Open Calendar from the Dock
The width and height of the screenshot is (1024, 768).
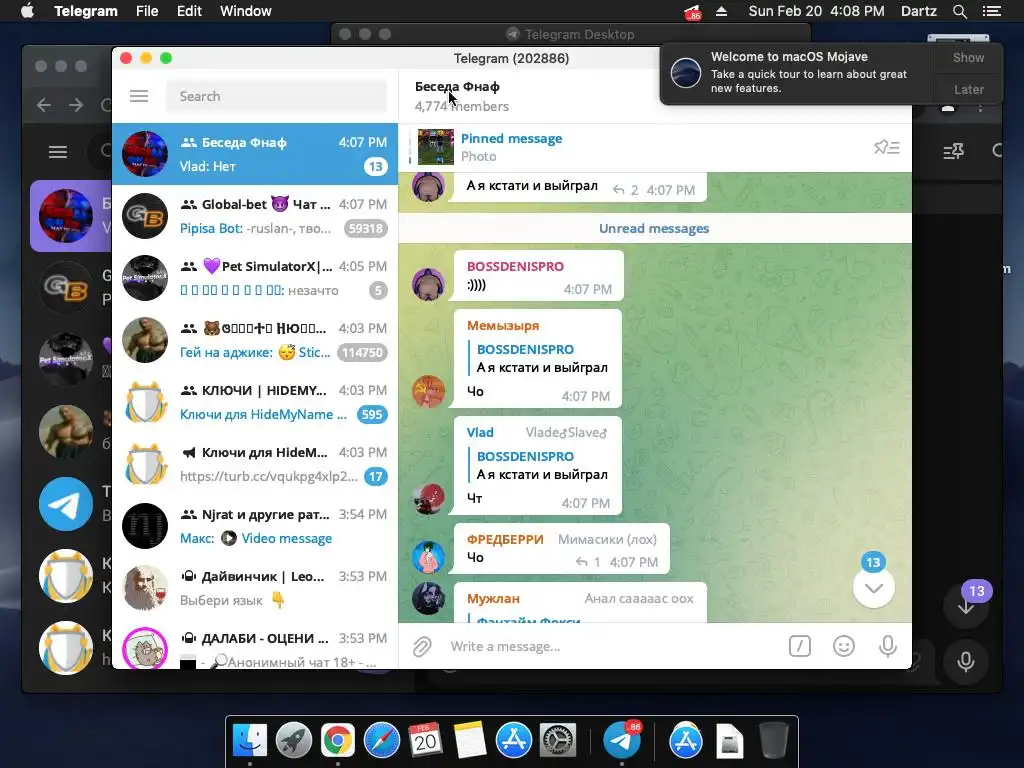coord(425,741)
